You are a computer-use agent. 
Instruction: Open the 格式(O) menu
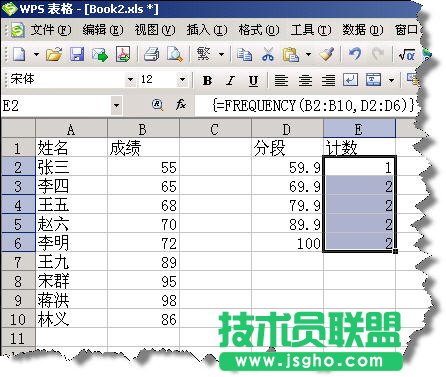pyautogui.click(x=259, y=30)
